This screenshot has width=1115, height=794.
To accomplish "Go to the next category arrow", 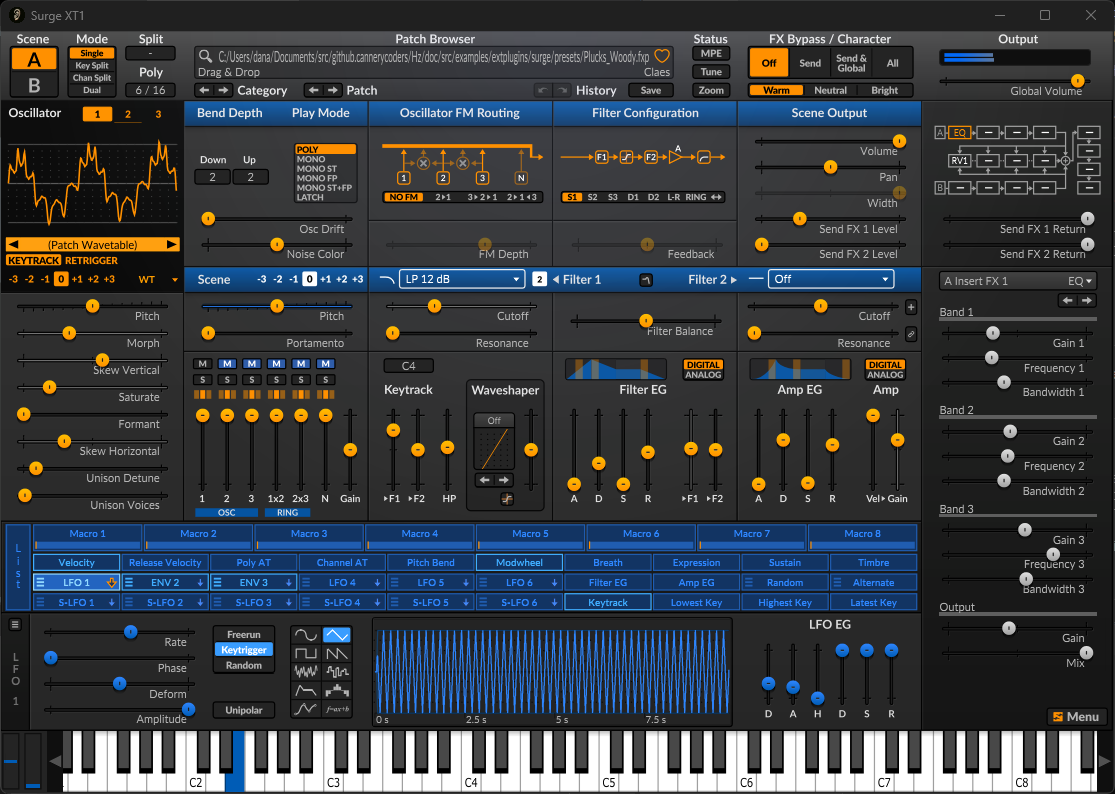I will click(223, 90).
